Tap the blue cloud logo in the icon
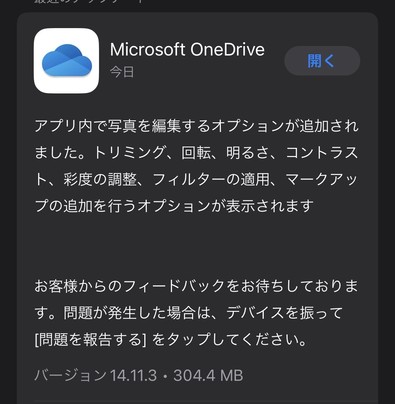Viewport: 395px width, 404px height. [x=67, y=60]
